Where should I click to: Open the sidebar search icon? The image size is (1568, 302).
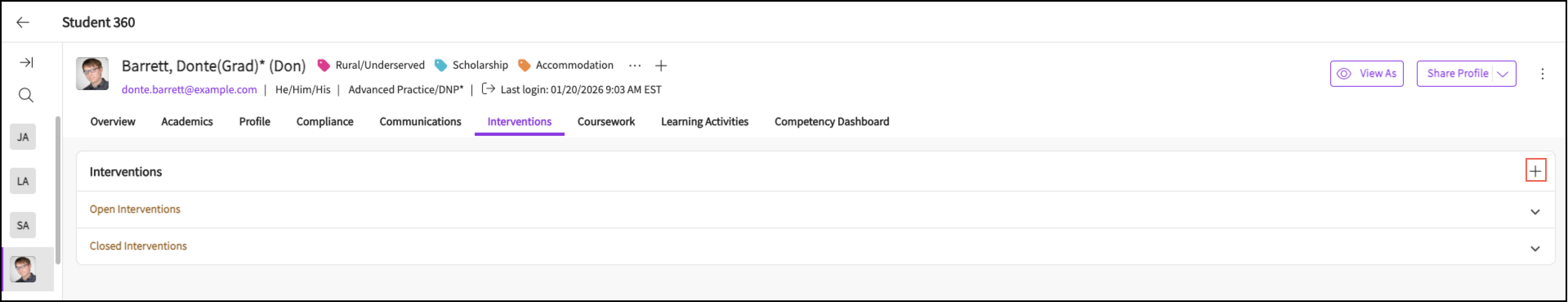click(26, 95)
